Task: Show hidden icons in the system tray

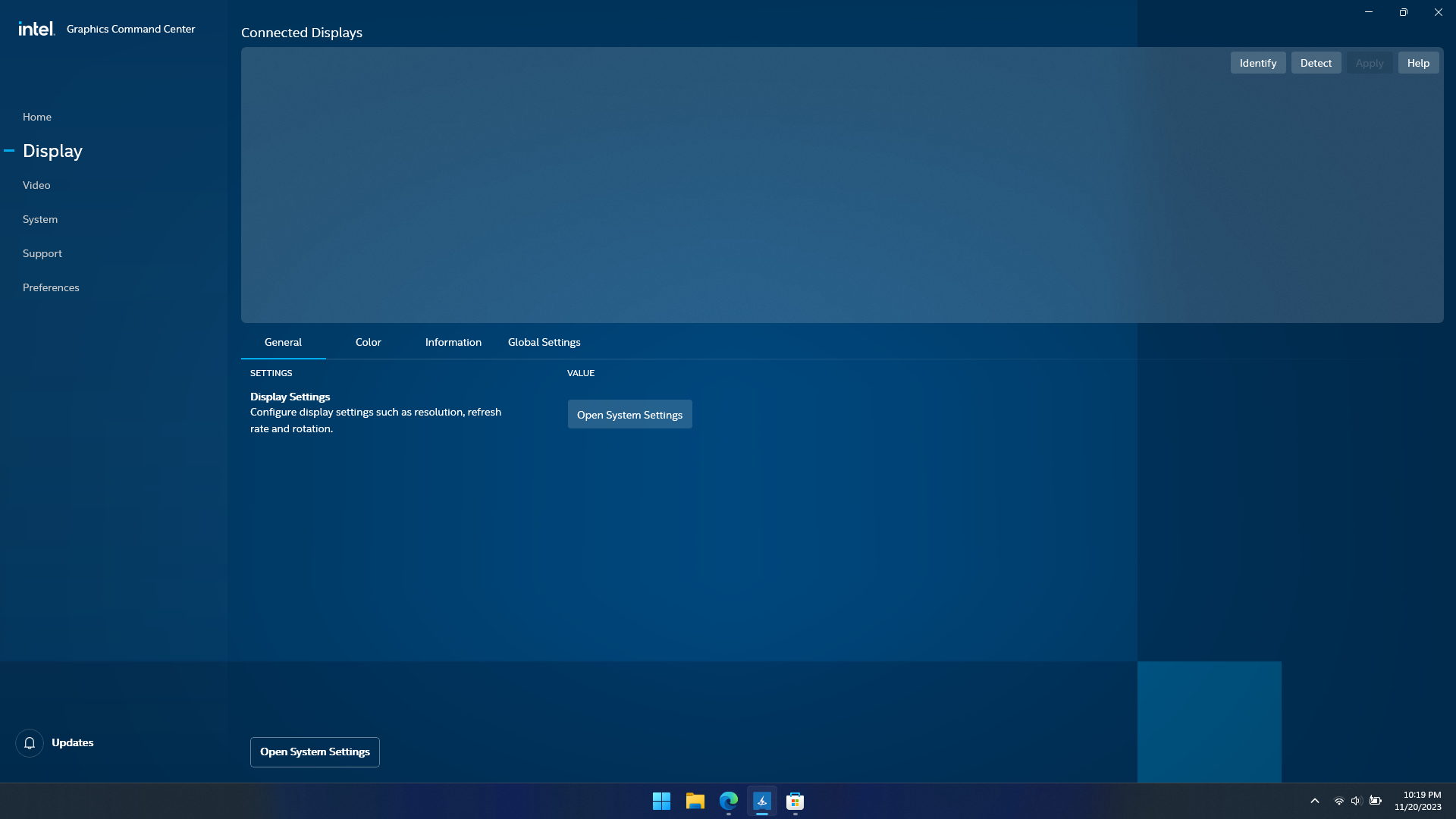Action: (1314, 801)
